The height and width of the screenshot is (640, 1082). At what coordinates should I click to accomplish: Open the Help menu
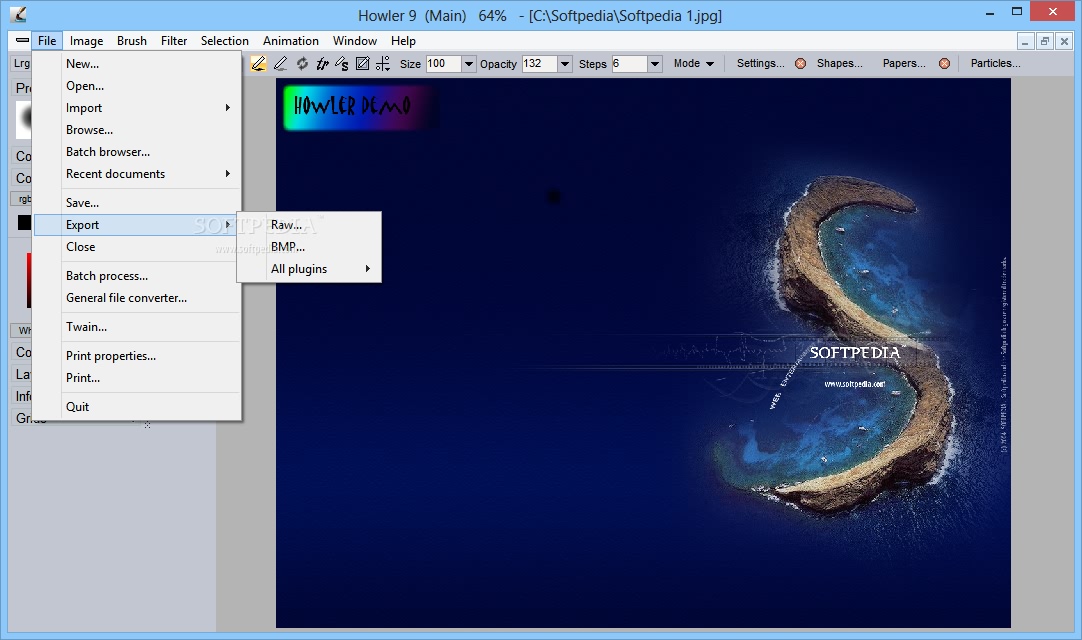(x=403, y=41)
